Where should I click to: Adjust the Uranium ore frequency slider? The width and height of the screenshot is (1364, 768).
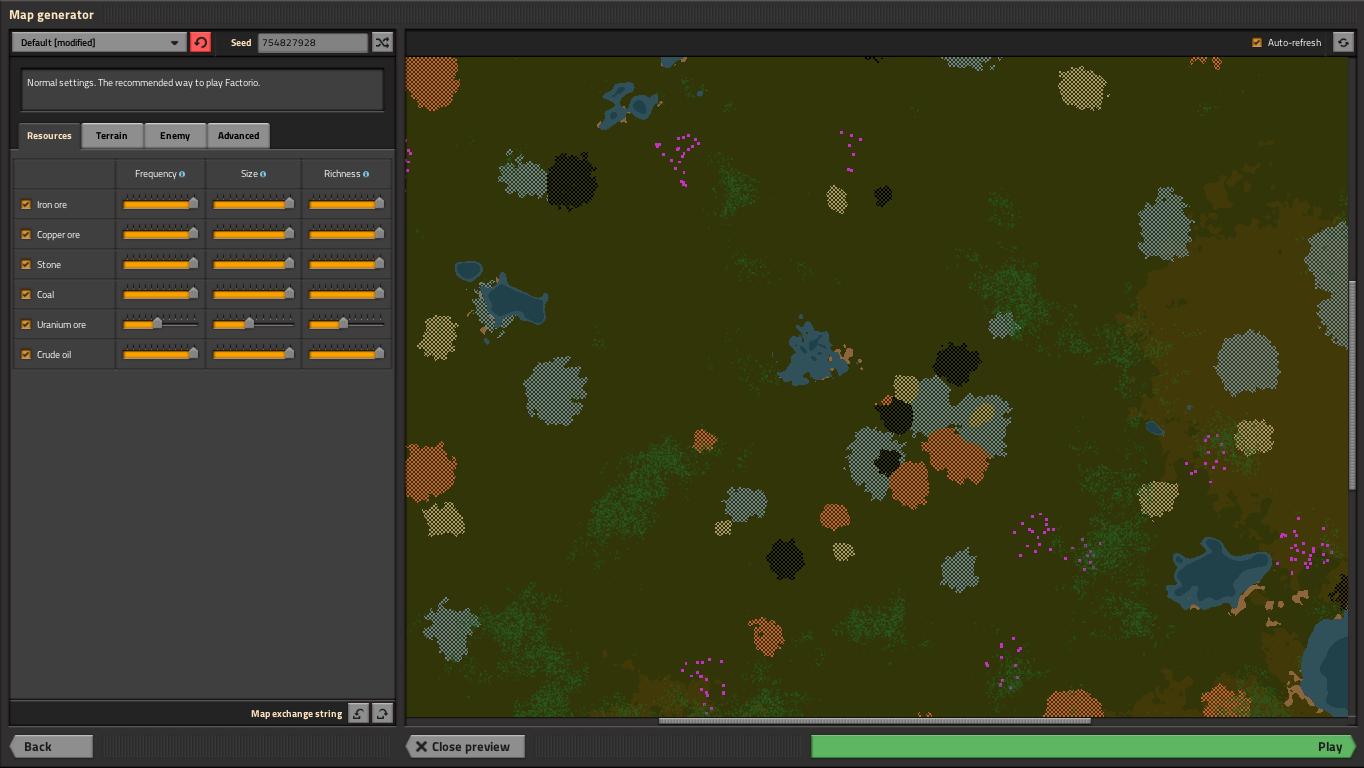coord(160,324)
